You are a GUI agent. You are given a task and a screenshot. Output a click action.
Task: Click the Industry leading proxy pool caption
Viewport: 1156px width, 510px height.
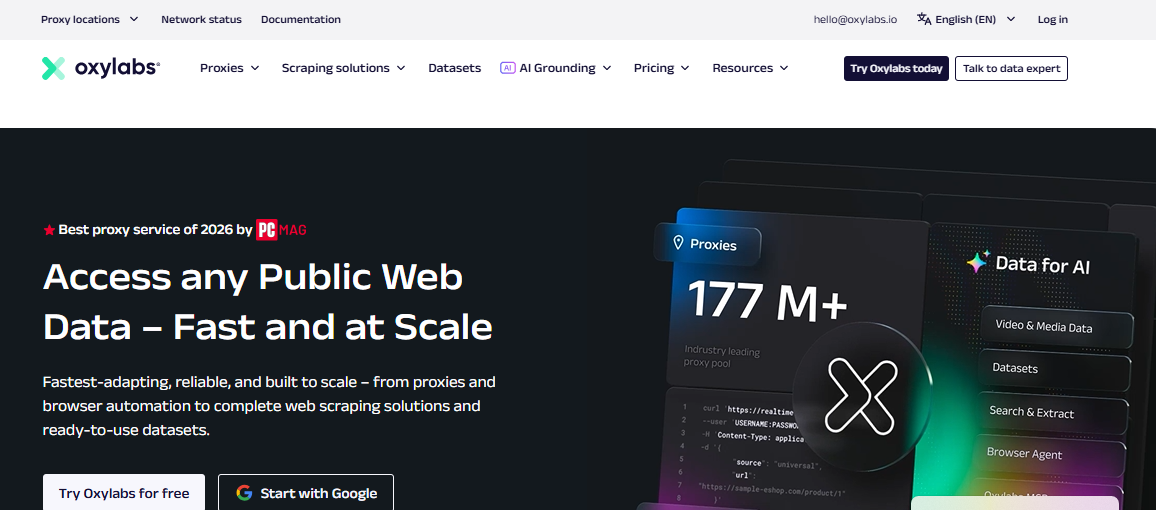[x=722, y=357]
